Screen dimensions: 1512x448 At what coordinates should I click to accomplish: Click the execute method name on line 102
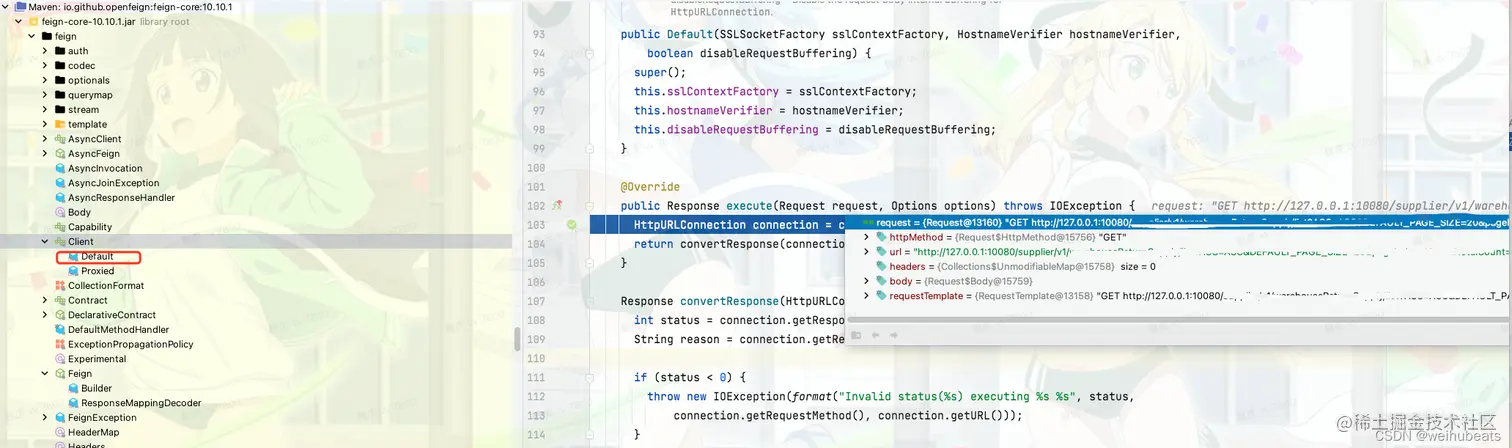click(748, 205)
